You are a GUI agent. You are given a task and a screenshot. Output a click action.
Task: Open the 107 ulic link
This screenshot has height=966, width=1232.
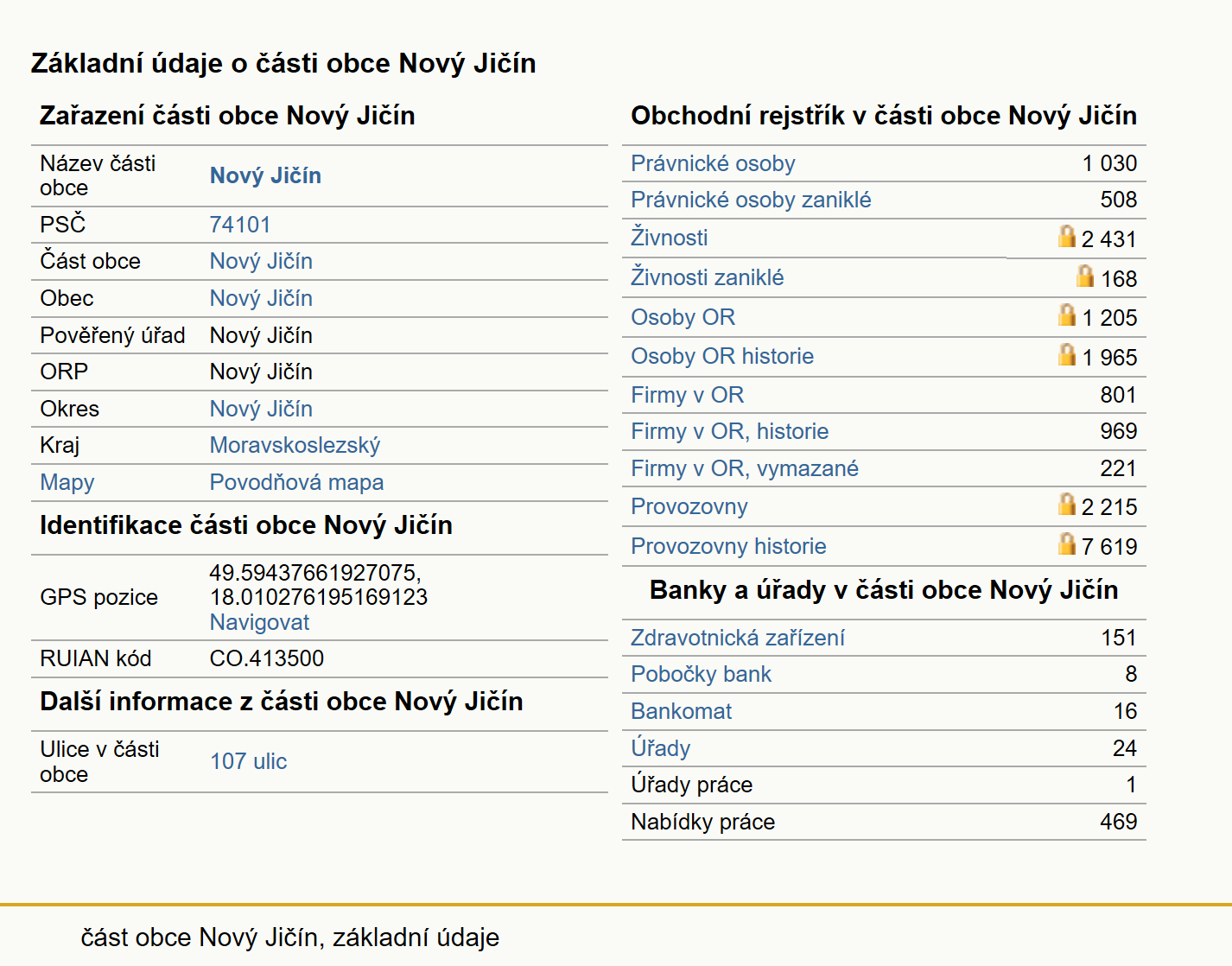248,761
